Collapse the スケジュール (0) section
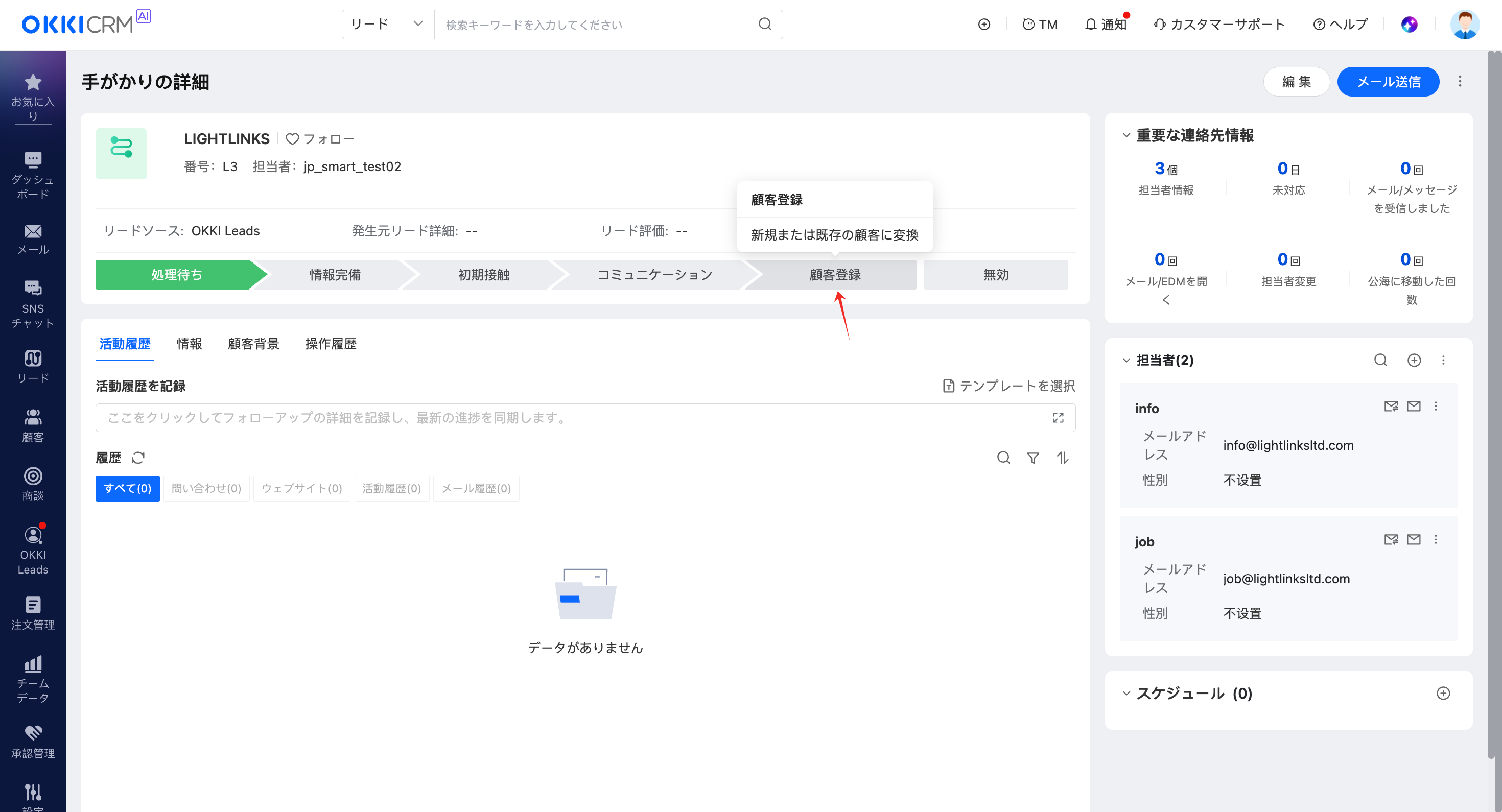The height and width of the screenshot is (812, 1502). tap(1126, 692)
